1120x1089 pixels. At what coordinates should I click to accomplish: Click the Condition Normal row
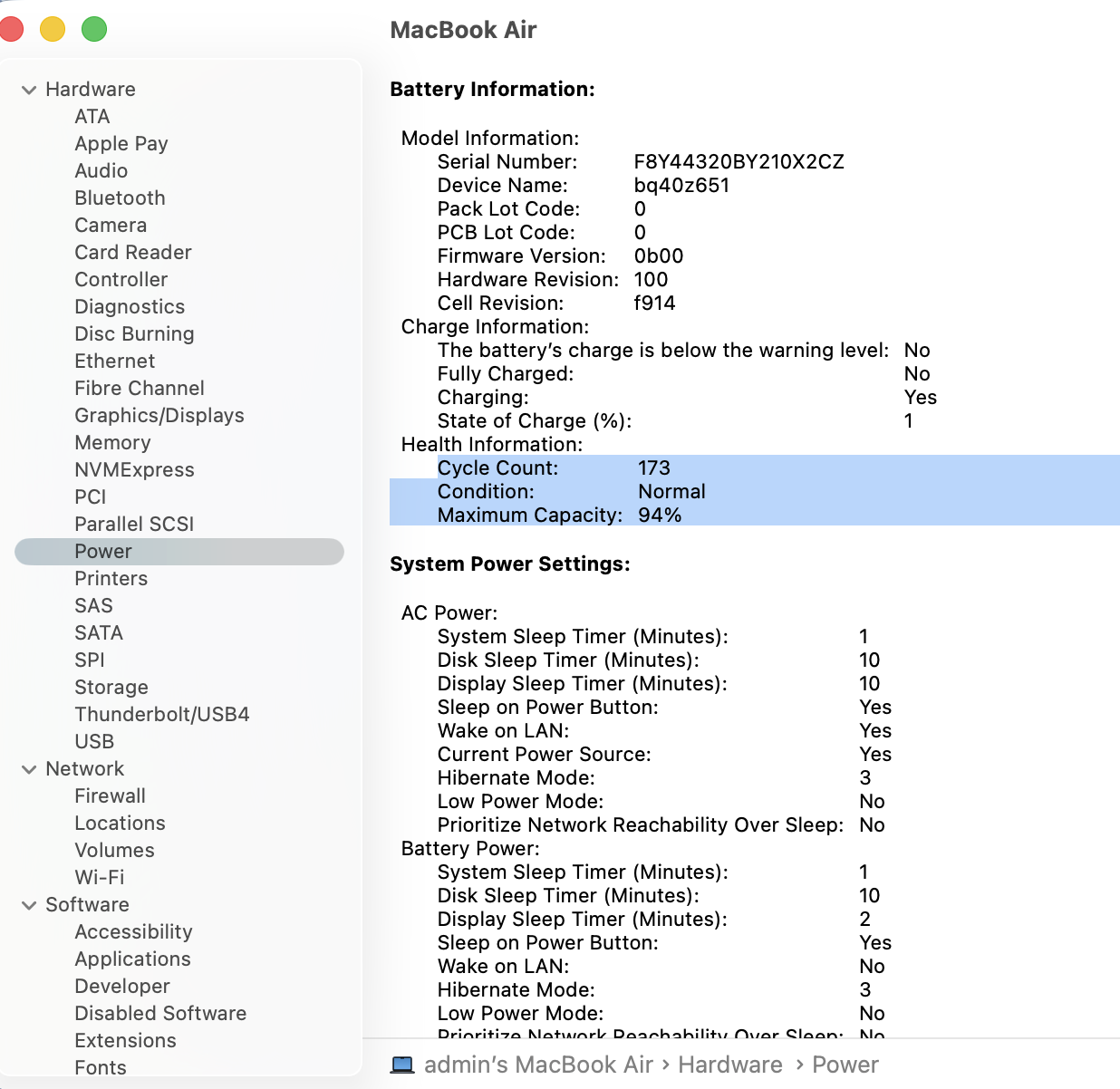click(x=755, y=492)
